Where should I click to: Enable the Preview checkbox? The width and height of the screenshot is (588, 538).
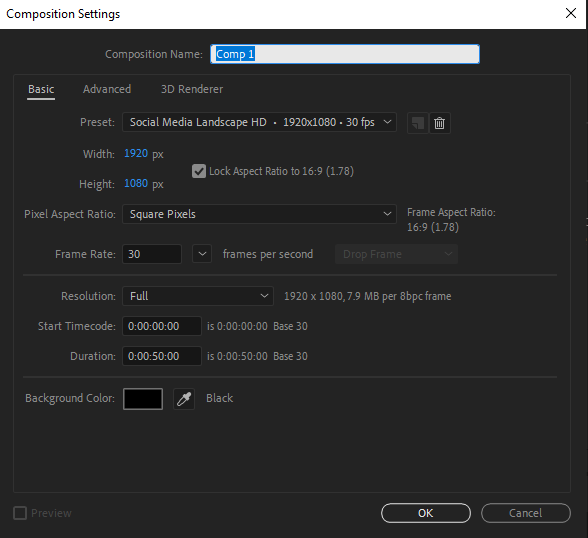(x=20, y=513)
